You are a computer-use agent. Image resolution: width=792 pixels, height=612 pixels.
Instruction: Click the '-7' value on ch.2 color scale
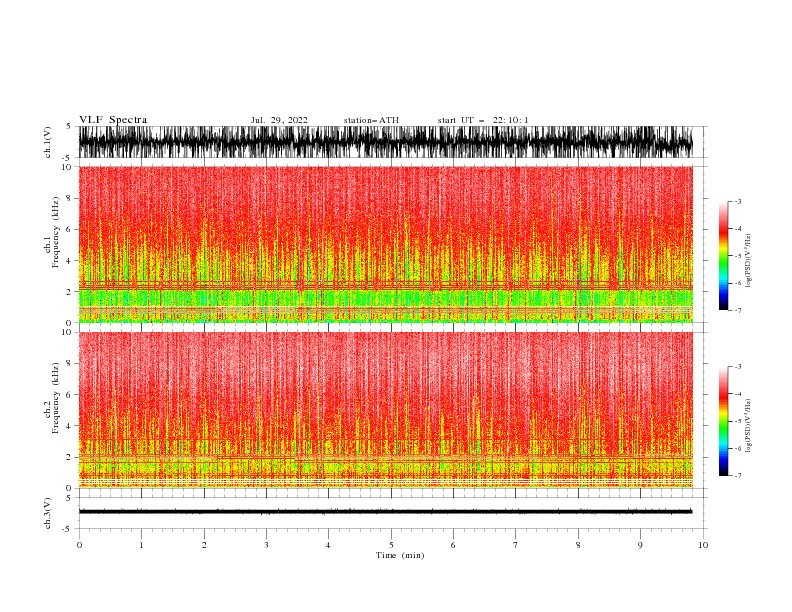click(x=737, y=476)
